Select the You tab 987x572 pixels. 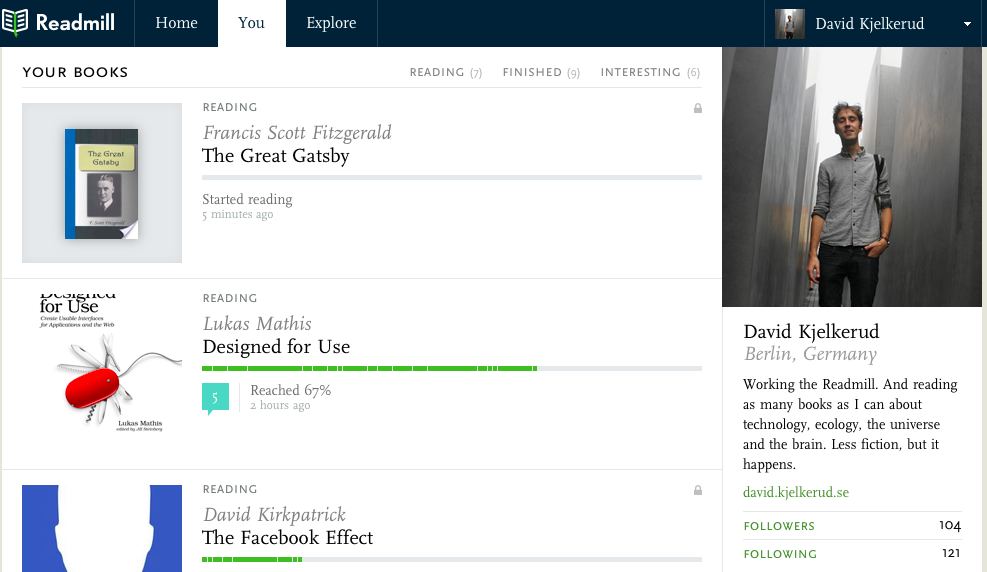click(251, 23)
